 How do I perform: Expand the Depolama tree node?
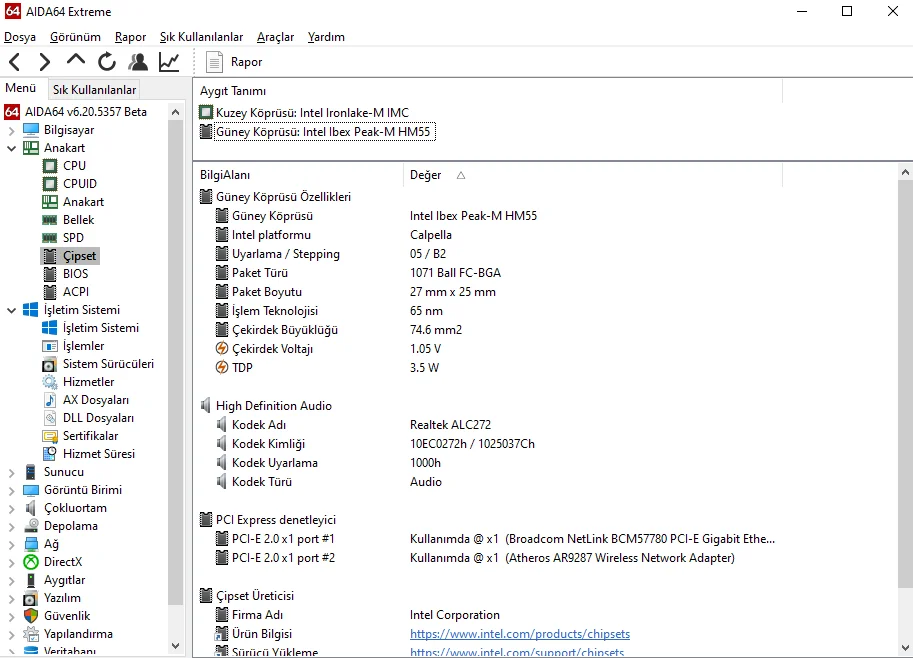click(x=12, y=526)
